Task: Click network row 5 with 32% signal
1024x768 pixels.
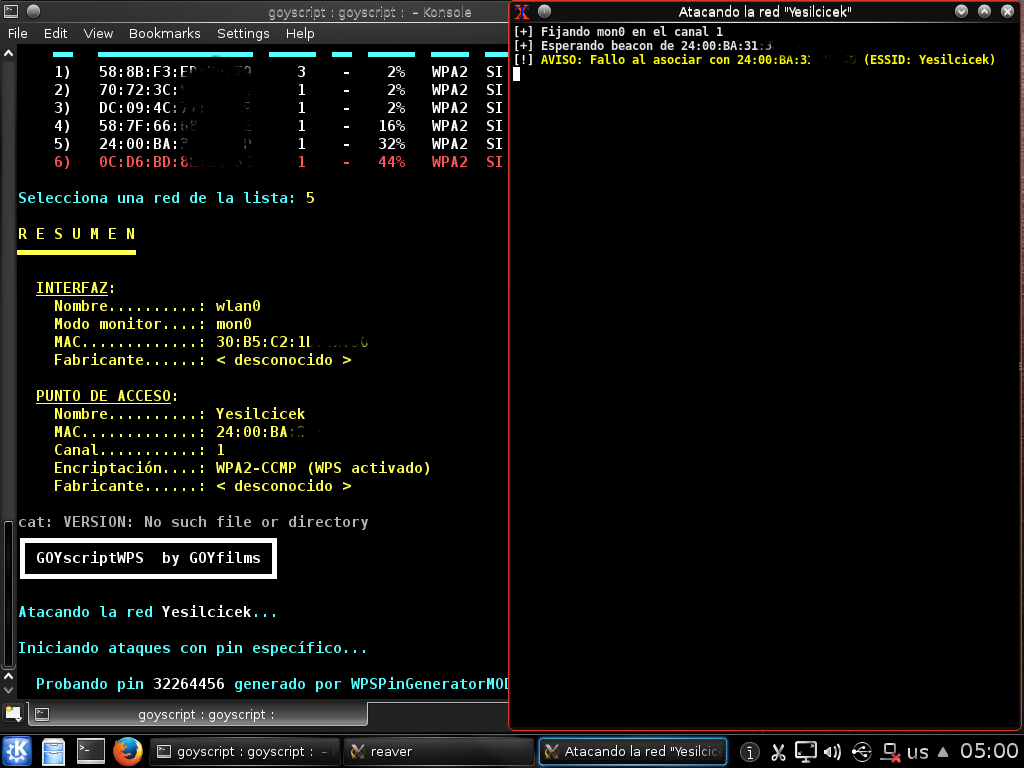Action: (278, 144)
